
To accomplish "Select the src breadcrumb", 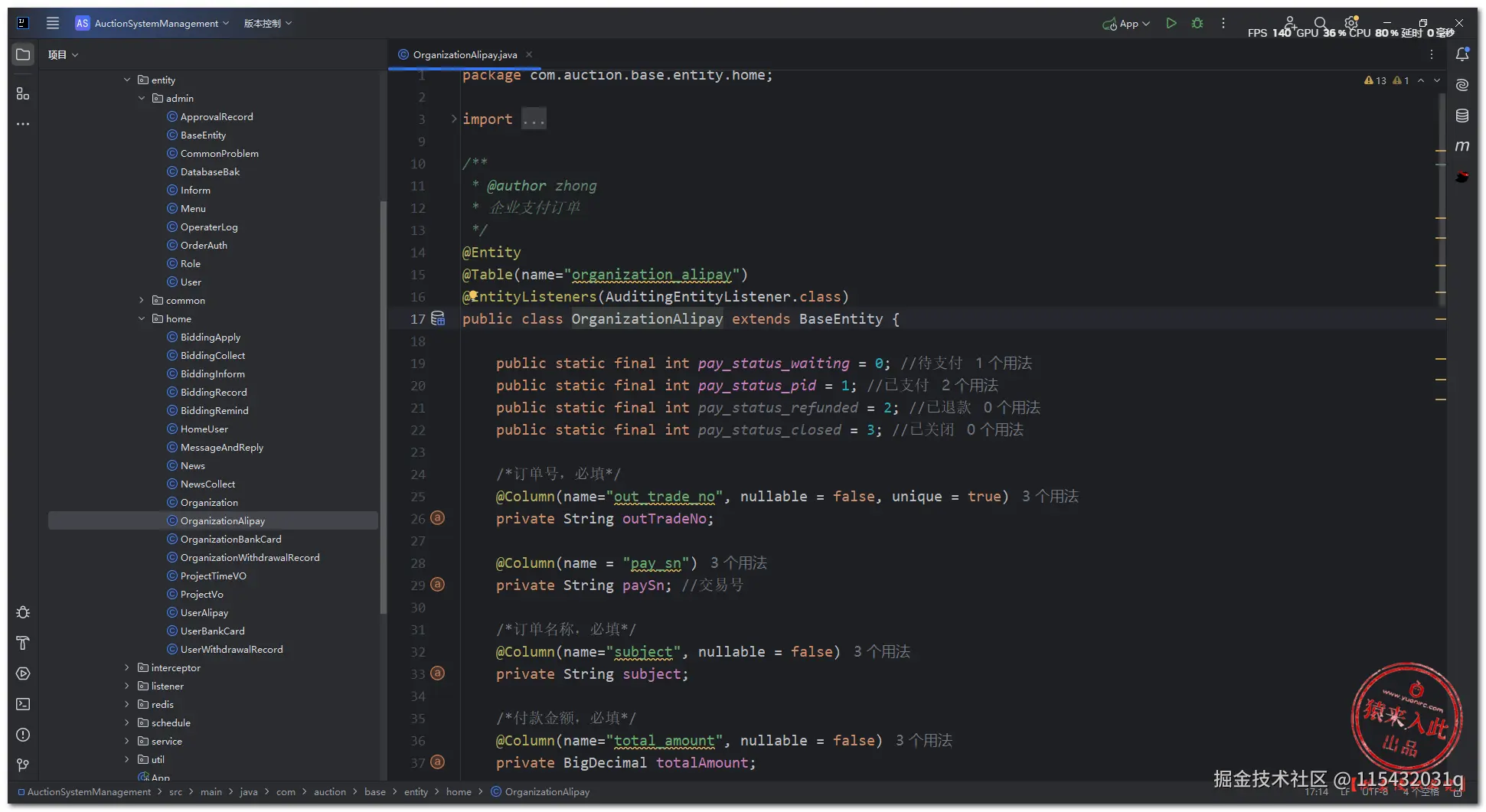I will [x=175, y=791].
